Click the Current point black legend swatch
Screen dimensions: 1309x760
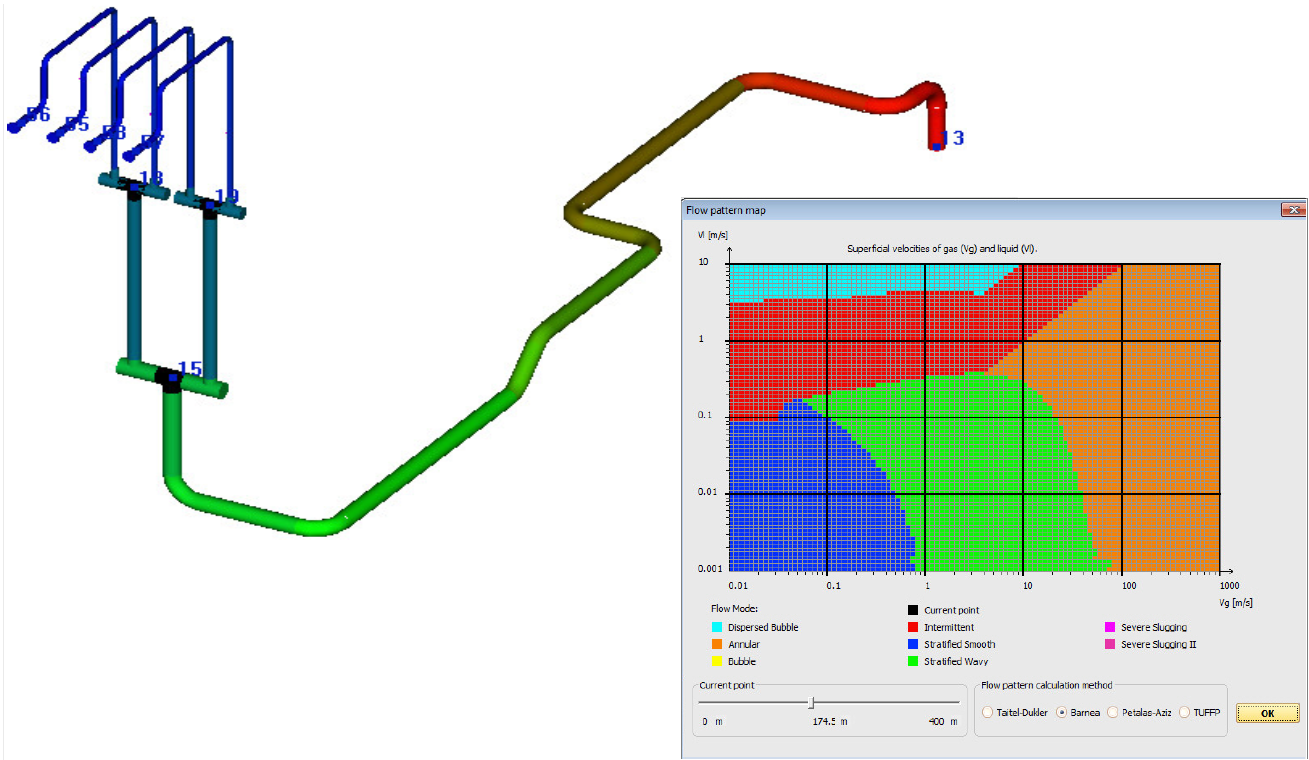[912, 610]
